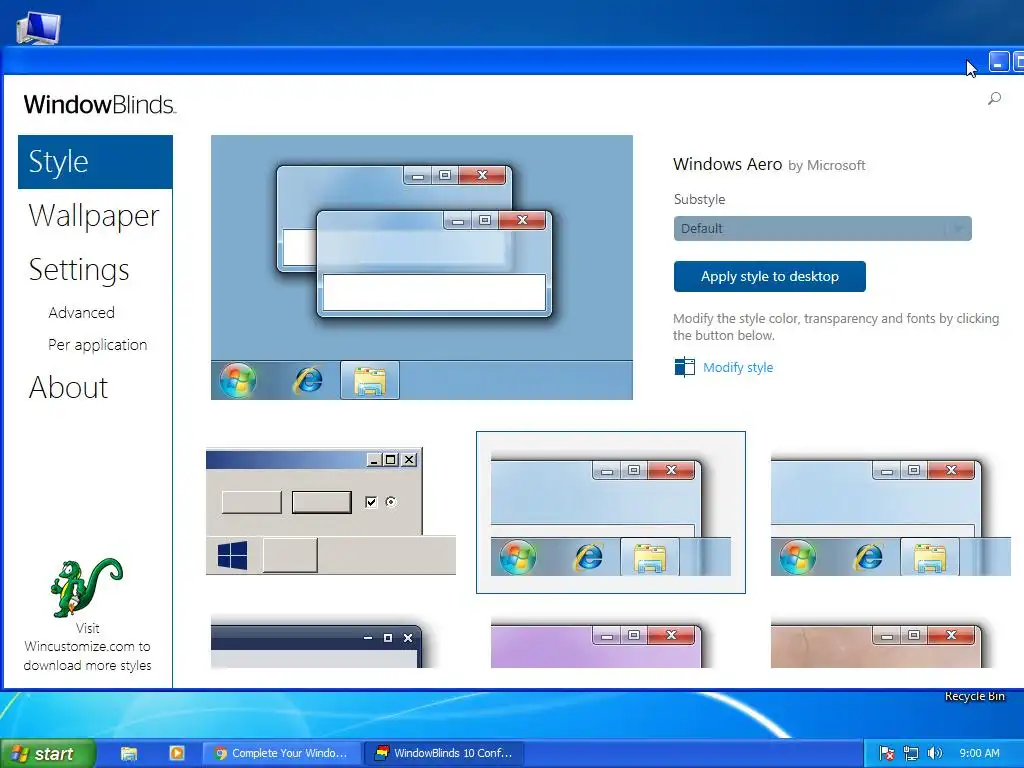Open the Settings section
Screen dimensions: 1024x768
coord(79,269)
